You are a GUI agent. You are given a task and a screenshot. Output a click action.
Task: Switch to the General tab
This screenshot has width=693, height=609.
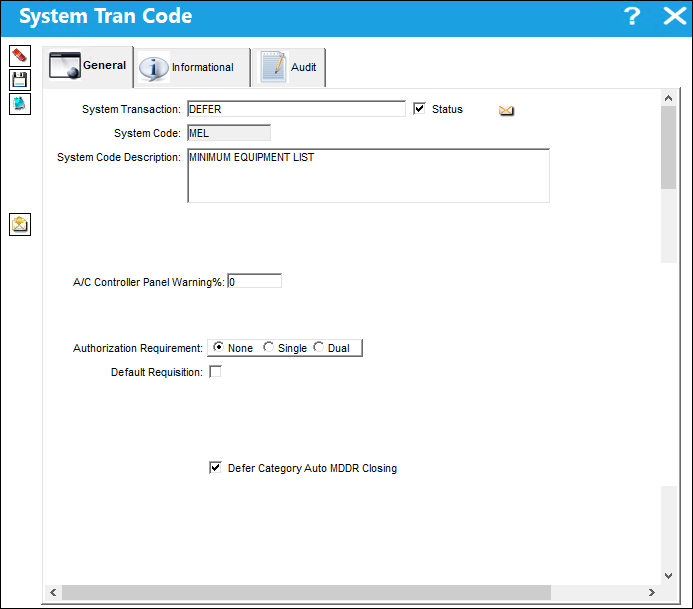point(88,66)
